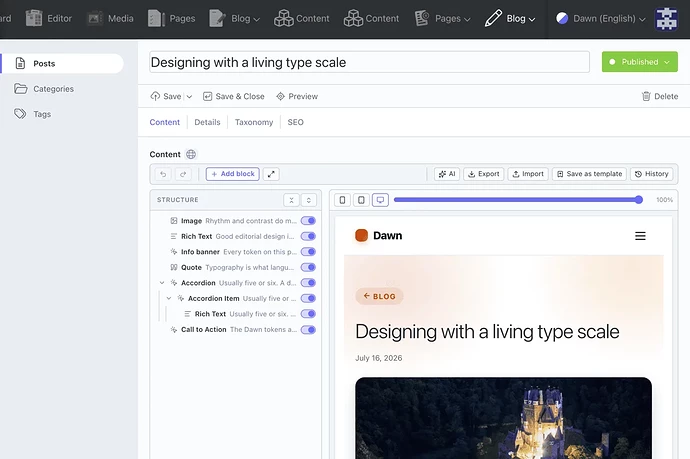
Task: Select the Call to Action block row
Action: (x=235, y=330)
